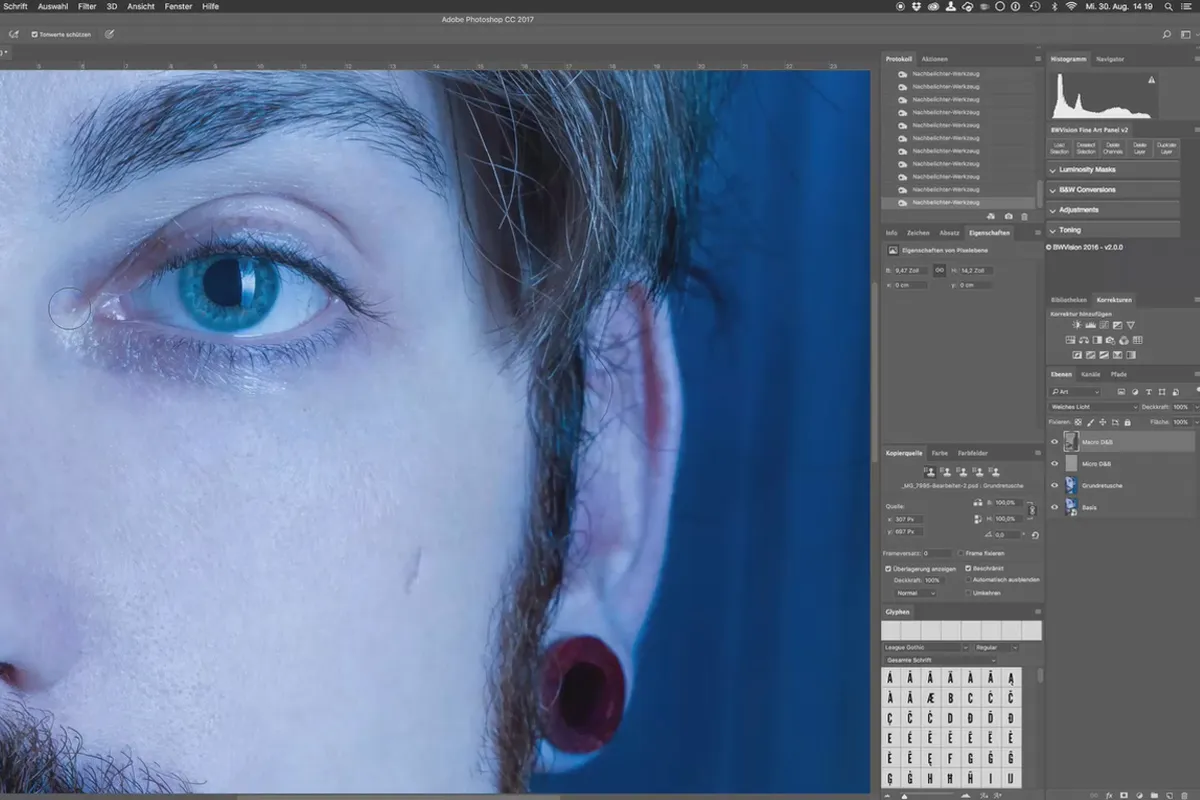Click lock all padlock icon in Ebenen
This screenshot has width=1200, height=800.
click(x=1127, y=422)
